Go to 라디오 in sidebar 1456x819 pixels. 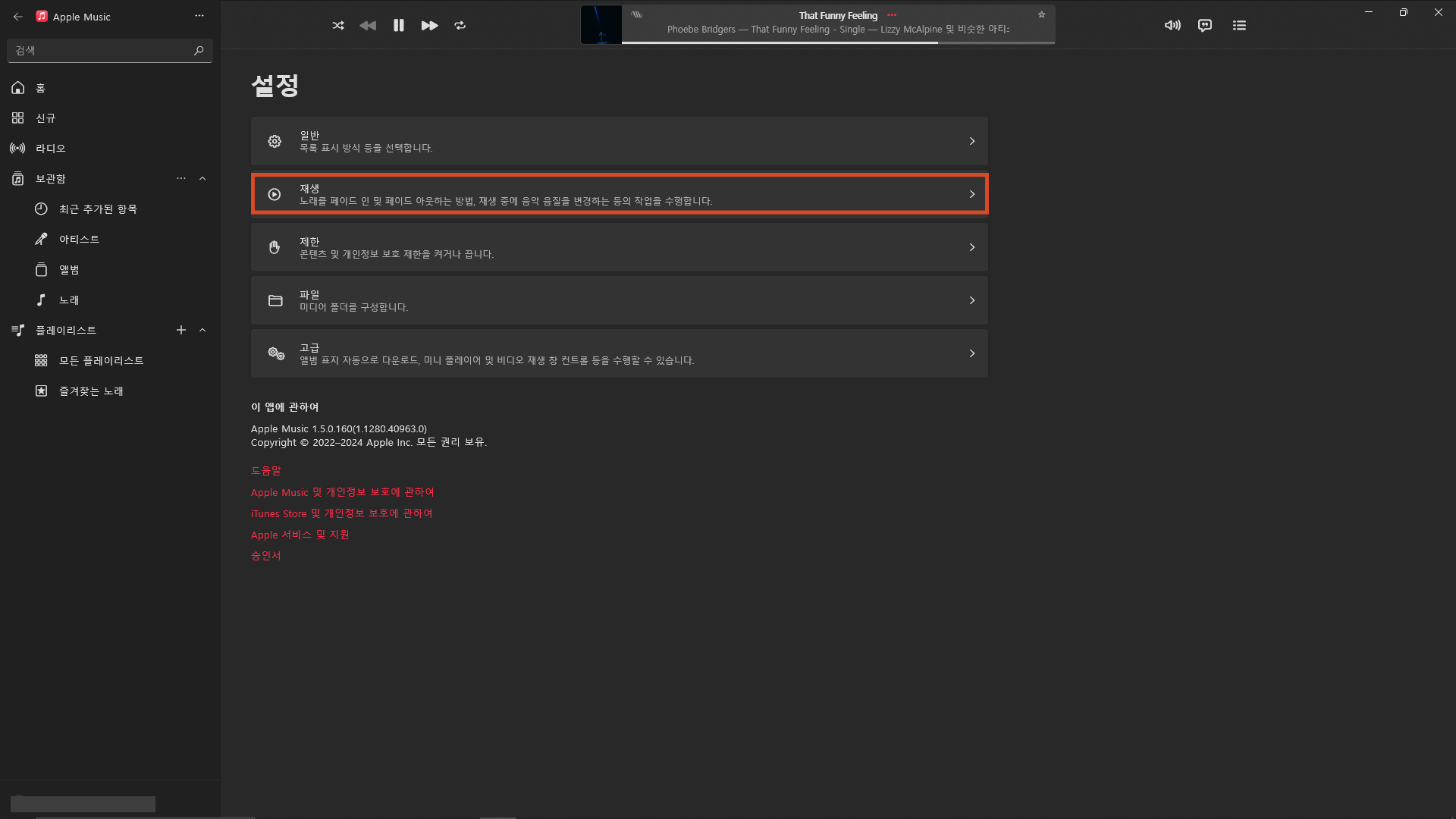pos(50,148)
